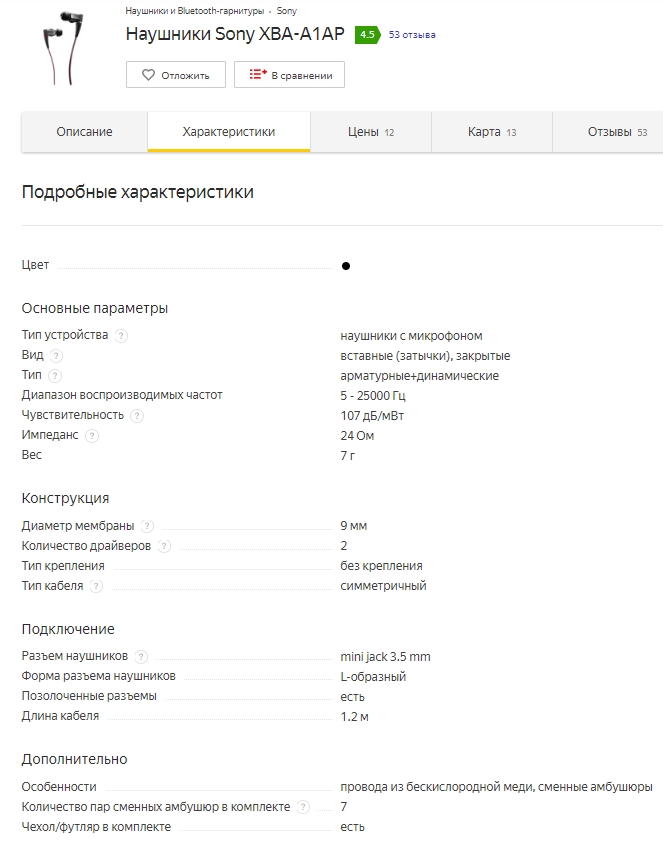Open 53 отзыва reviews link
The width and height of the screenshot is (663, 853).
[x=412, y=35]
